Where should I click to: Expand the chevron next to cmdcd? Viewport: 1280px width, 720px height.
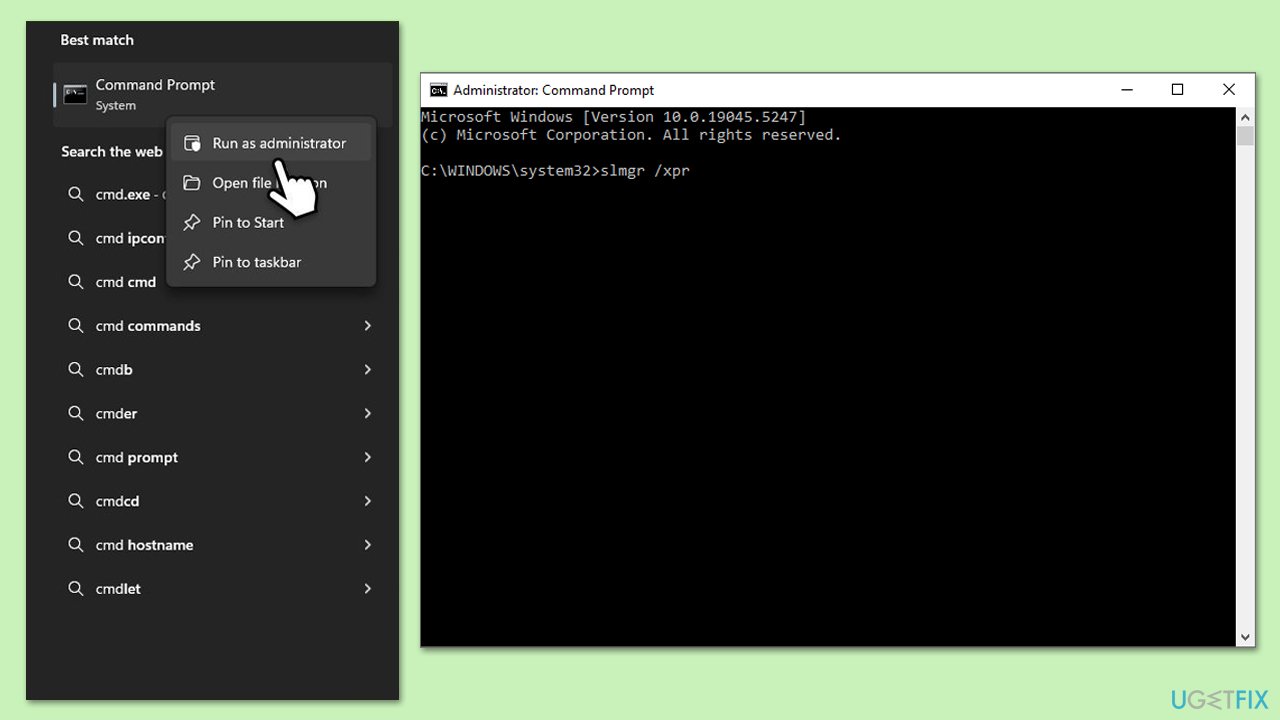coord(367,501)
